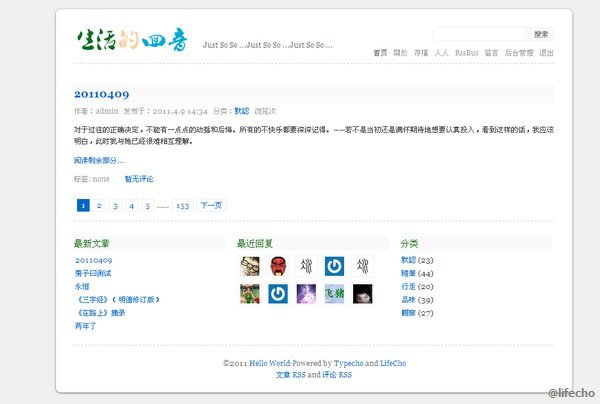
Task: Open the 存檔 archive navigation item
Action: tap(421, 53)
